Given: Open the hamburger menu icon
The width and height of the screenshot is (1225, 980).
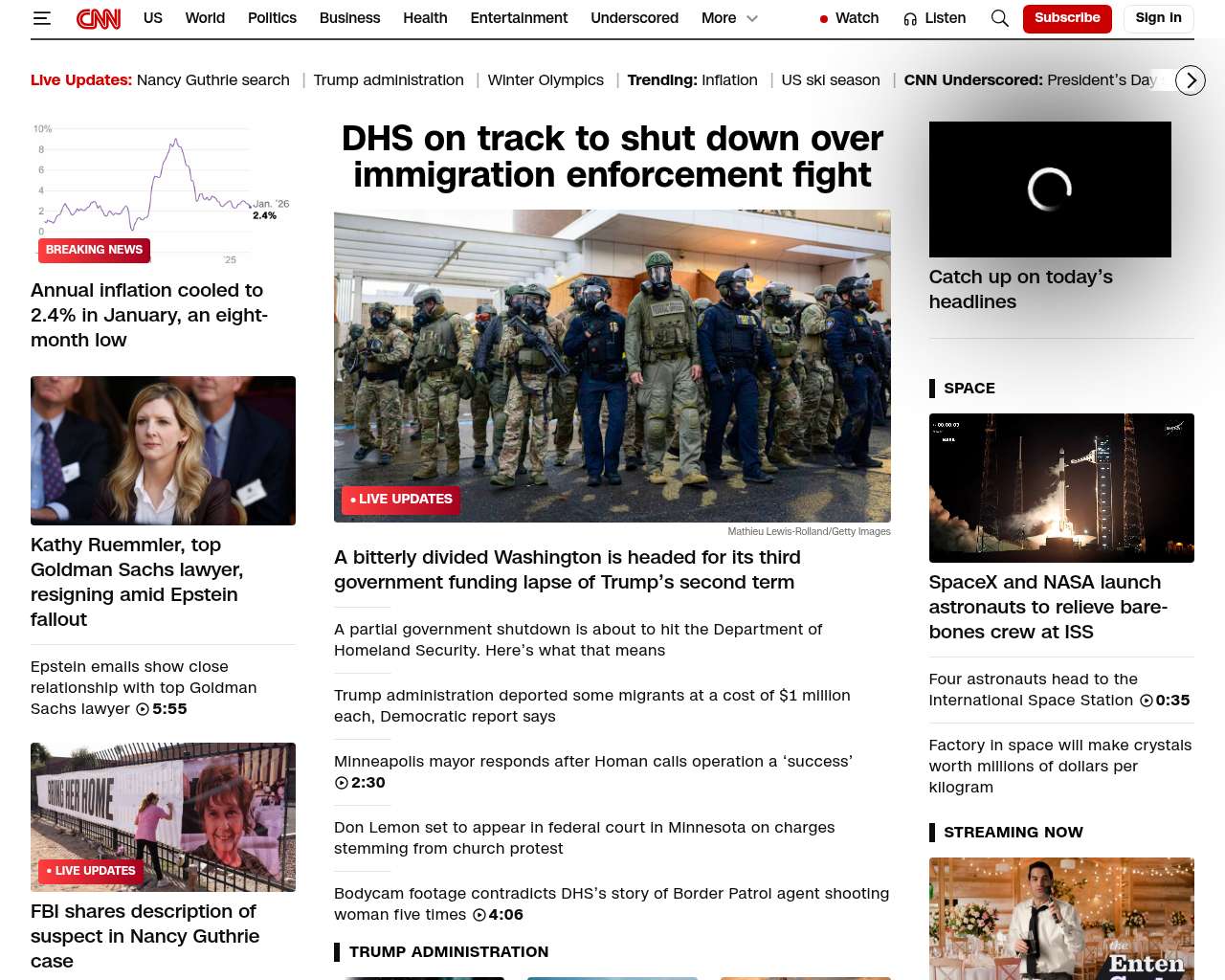Looking at the screenshot, I should [x=41, y=18].
